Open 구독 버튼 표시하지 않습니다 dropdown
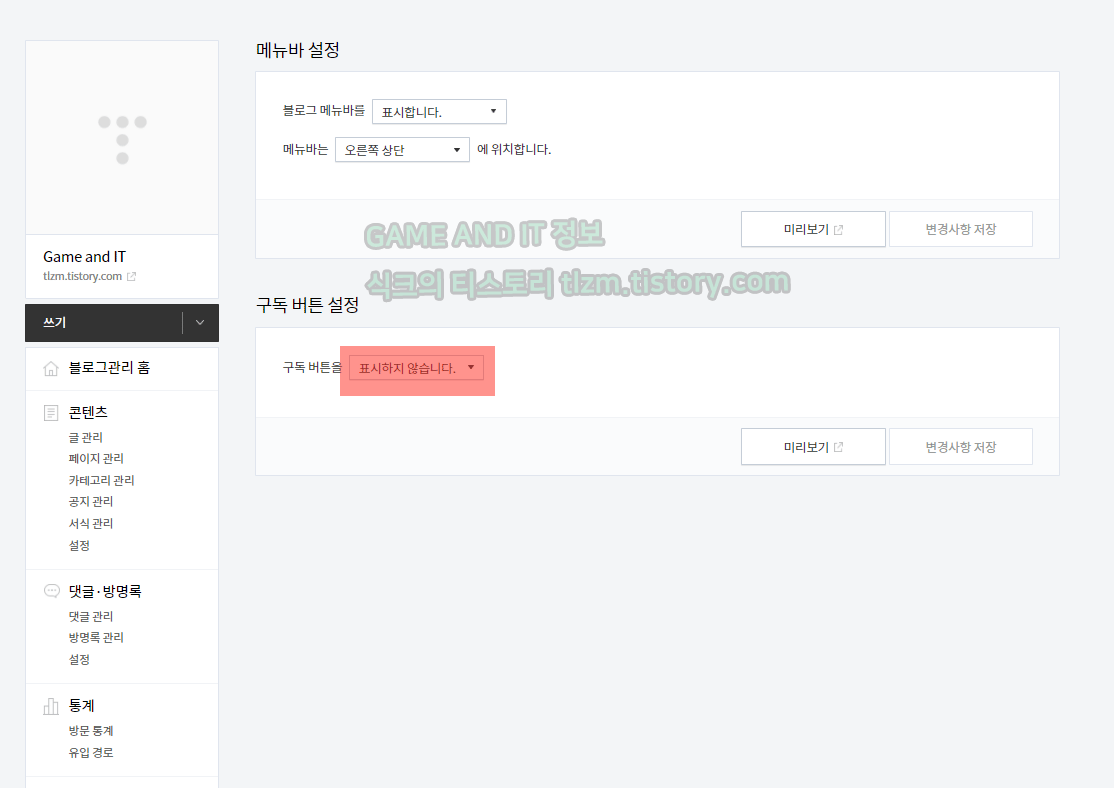 coord(416,368)
